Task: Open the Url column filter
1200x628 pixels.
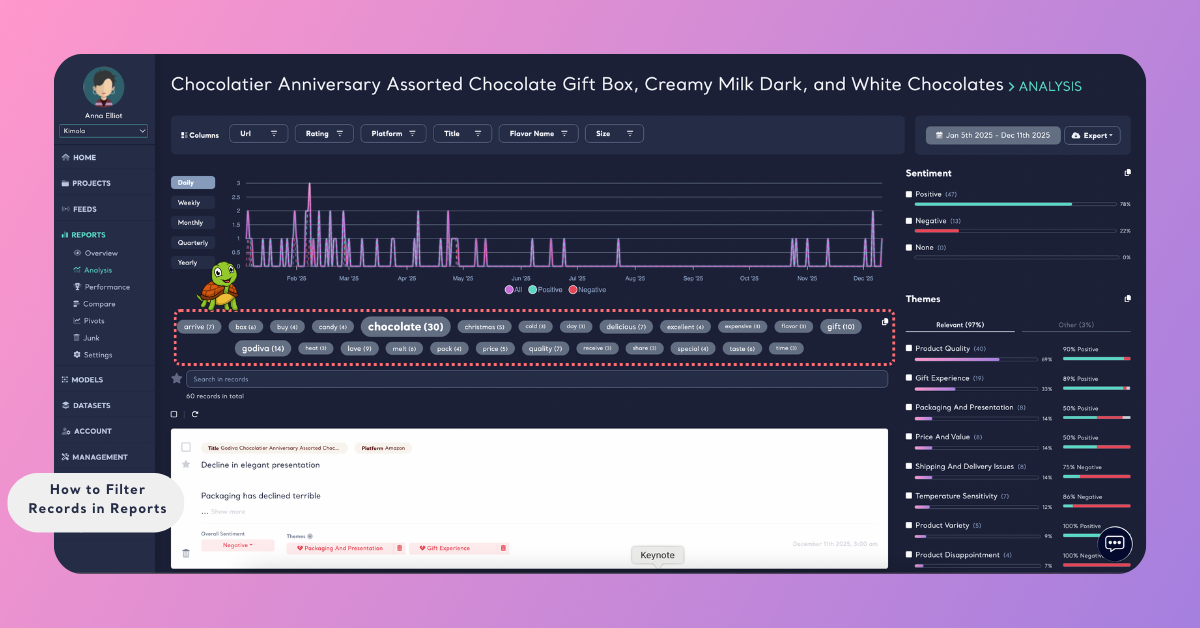Action: pyautogui.click(x=259, y=133)
